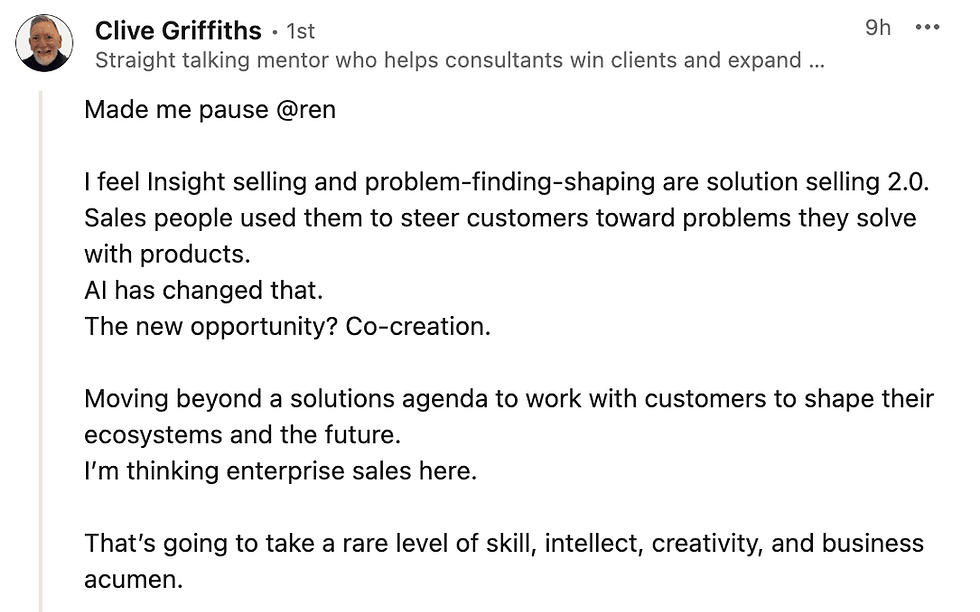Click 'The new opportunity? Co-creation.' line
Viewport: 980px width, 612px height.
[x=288, y=326]
